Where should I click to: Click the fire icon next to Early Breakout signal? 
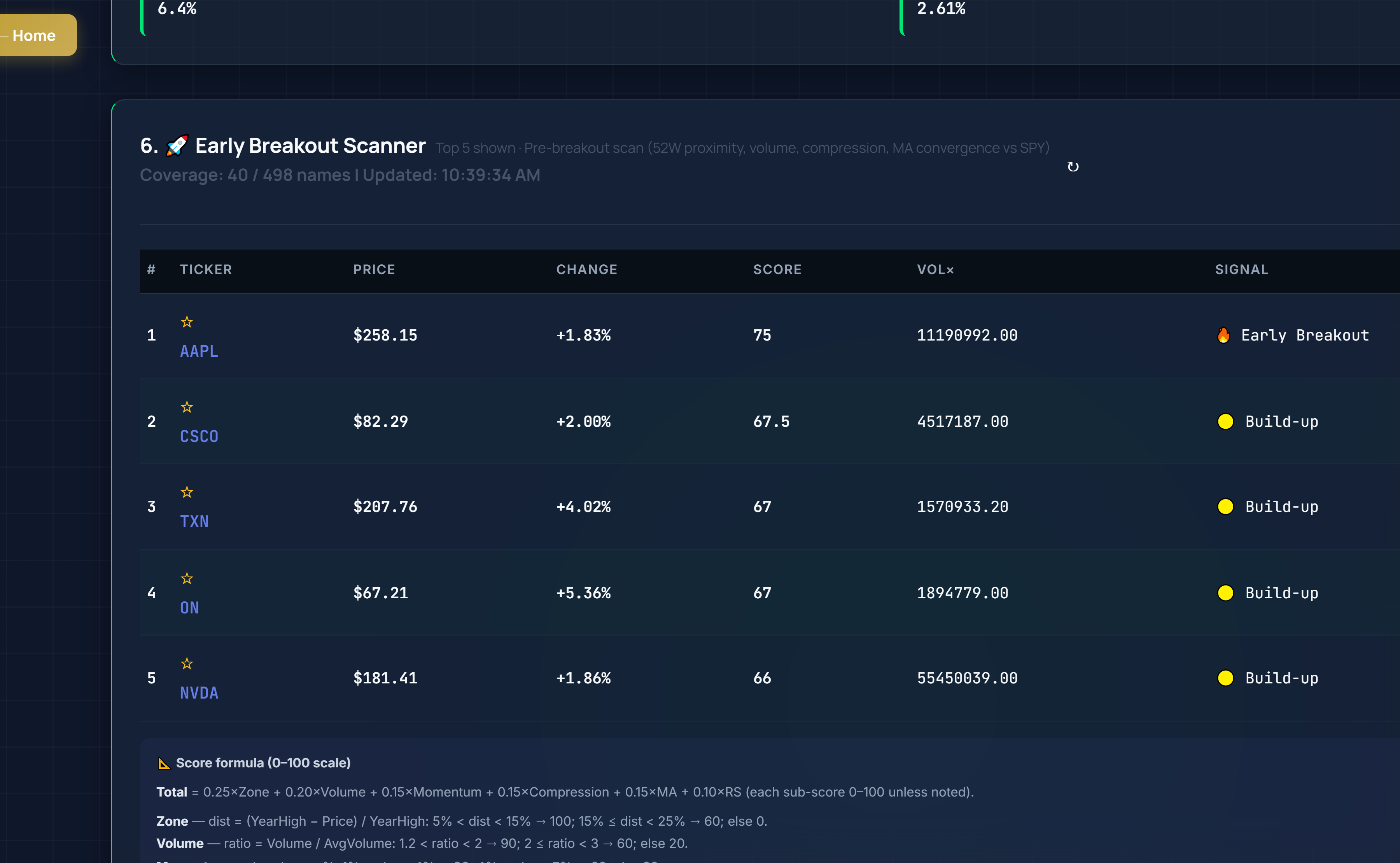1223,335
